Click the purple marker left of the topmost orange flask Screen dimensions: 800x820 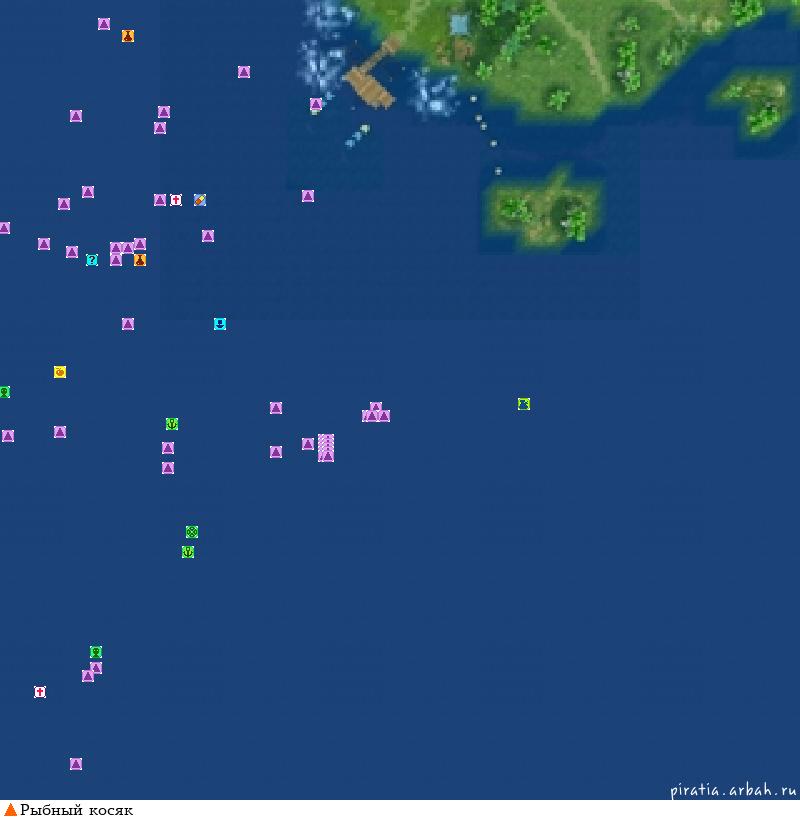[x=104, y=24]
